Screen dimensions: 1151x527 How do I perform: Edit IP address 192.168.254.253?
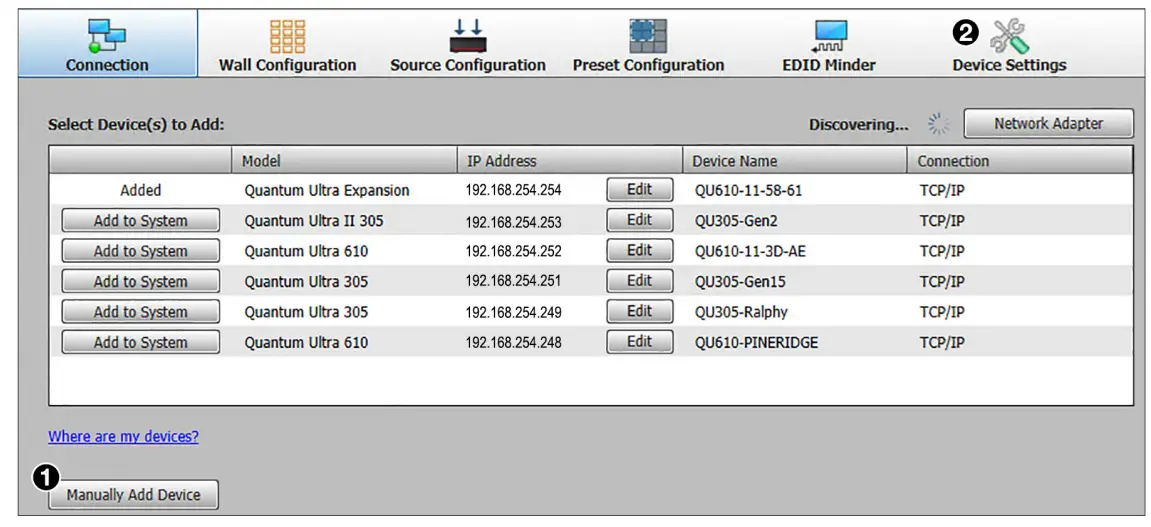[639, 220]
